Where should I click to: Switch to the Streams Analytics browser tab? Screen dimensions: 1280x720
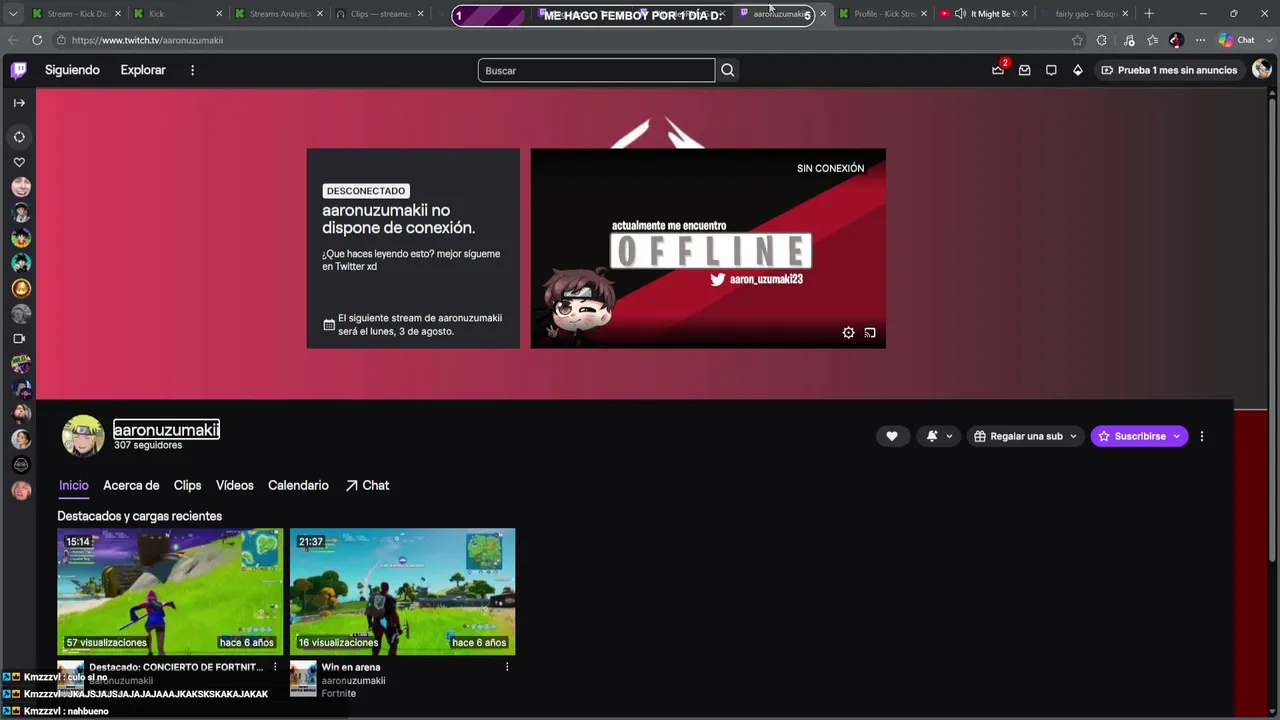(279, 14)
